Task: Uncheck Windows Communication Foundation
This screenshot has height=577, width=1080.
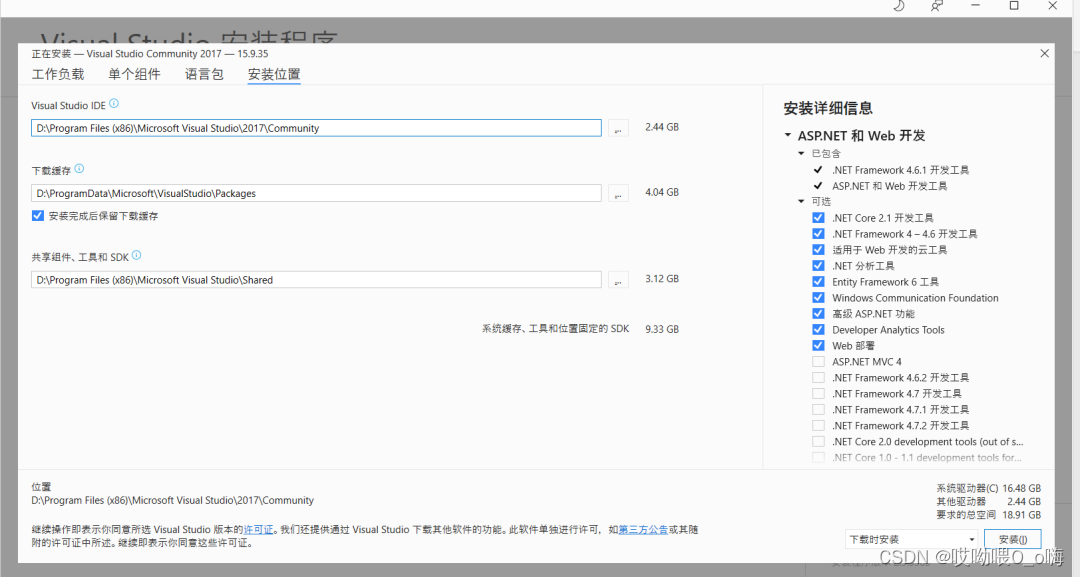Action: [818, 297]
